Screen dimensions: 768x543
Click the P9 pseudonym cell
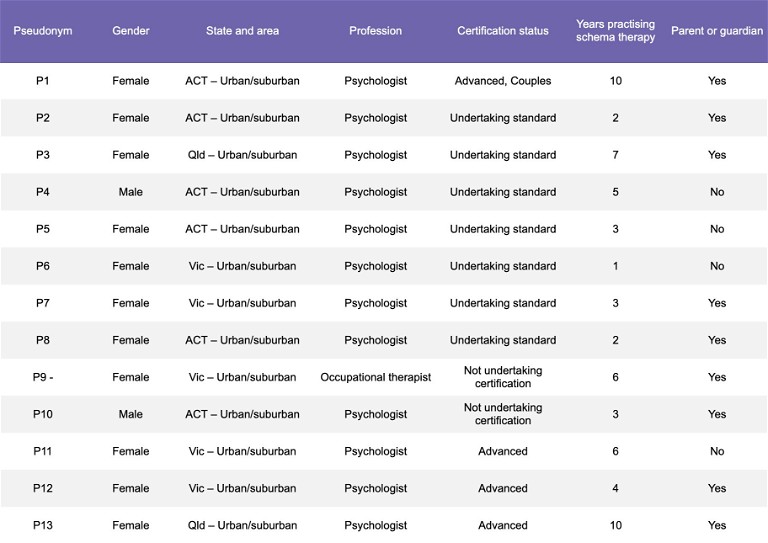[x=43, y=377]
